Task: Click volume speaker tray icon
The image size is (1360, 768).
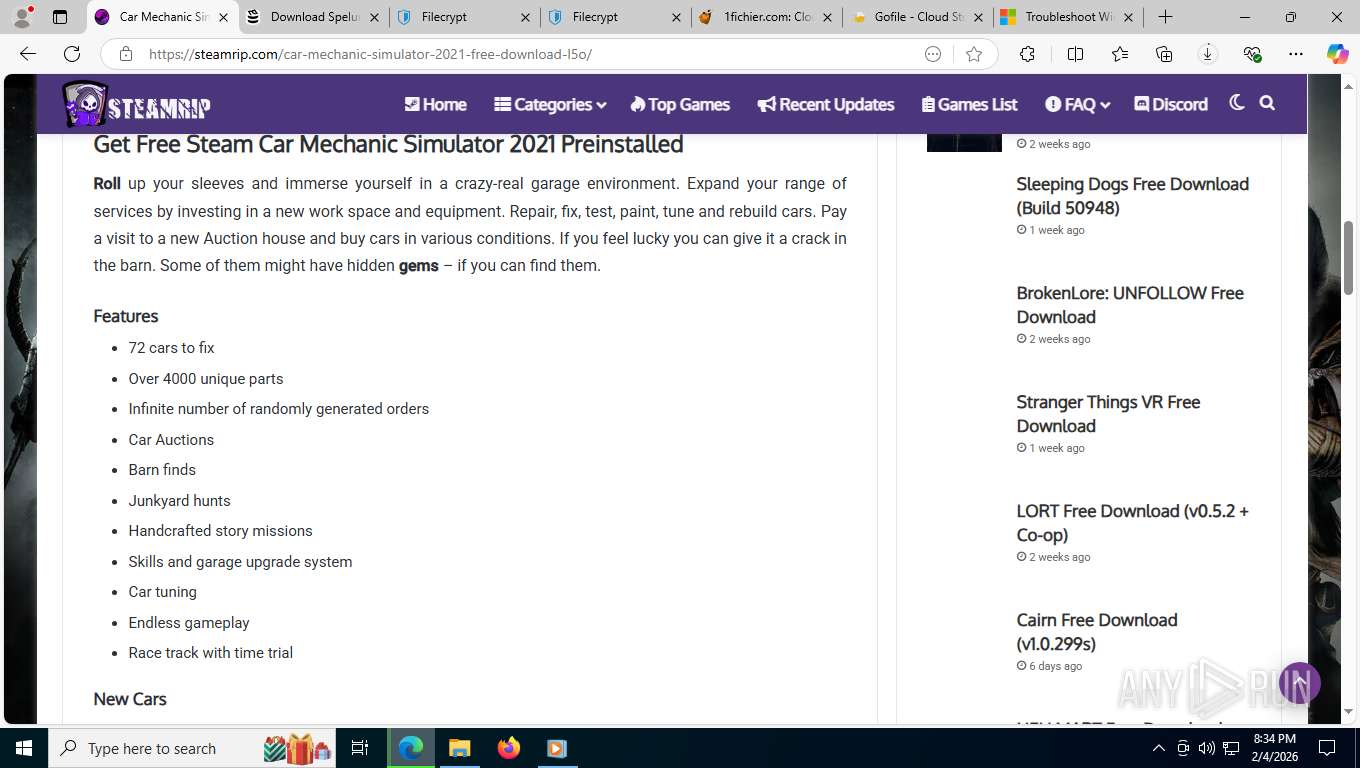Action: coord(1206,748)
